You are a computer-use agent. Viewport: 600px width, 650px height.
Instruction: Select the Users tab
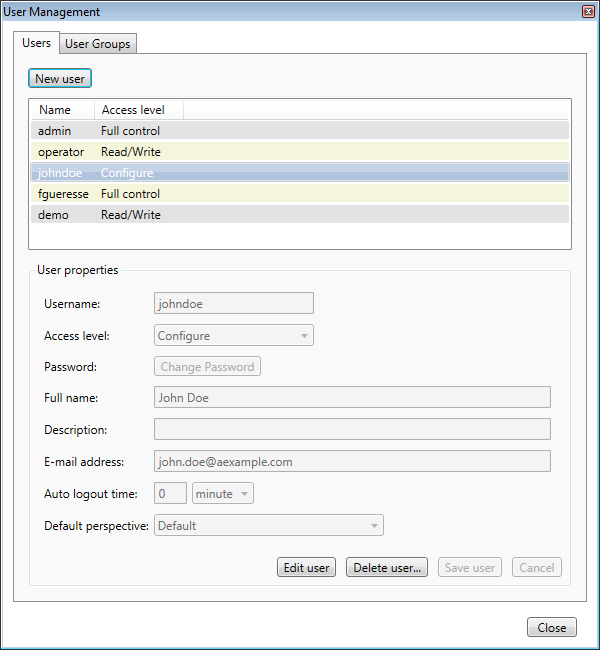click(36, 43)
